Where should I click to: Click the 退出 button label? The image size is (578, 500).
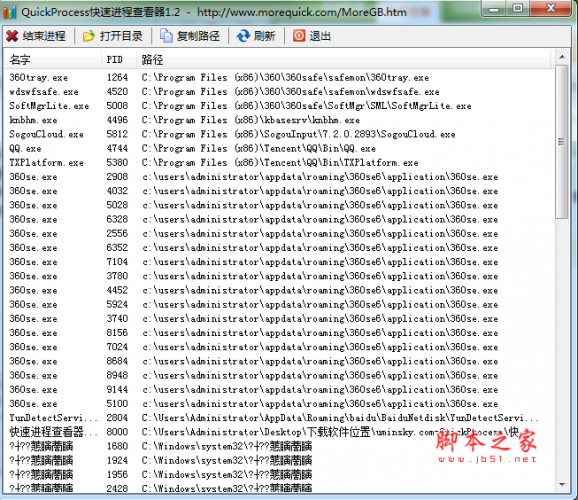pos(320,36)
